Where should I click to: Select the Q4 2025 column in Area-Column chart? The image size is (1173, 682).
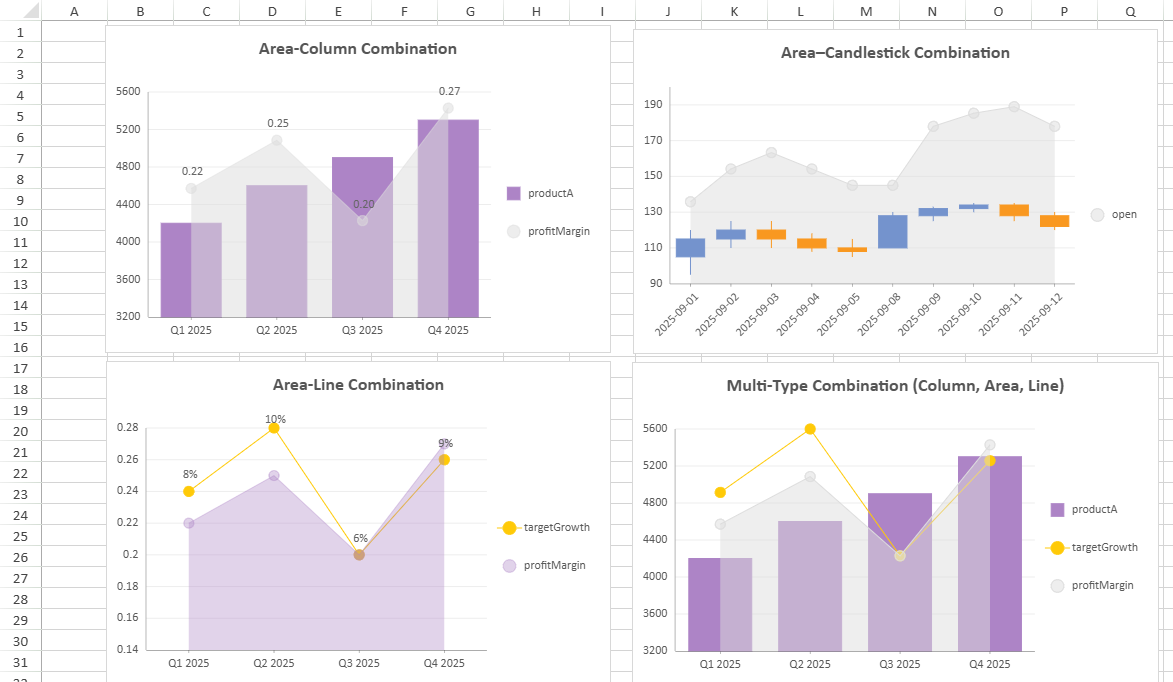pos(448,218)
